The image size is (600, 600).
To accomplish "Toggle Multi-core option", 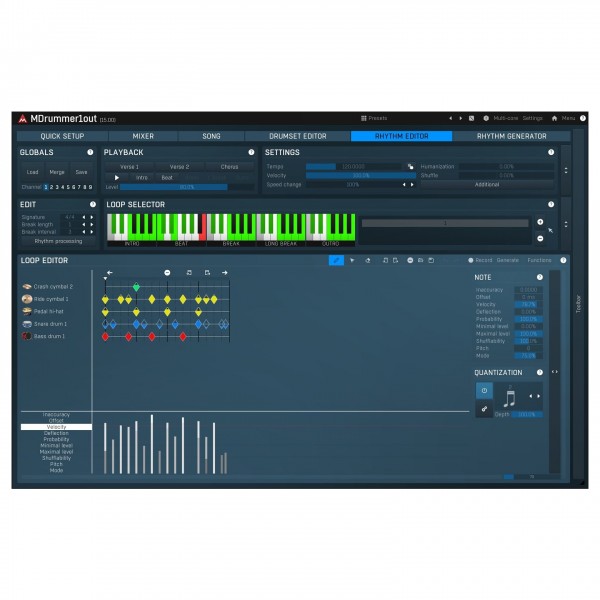I will click(501, 118).
